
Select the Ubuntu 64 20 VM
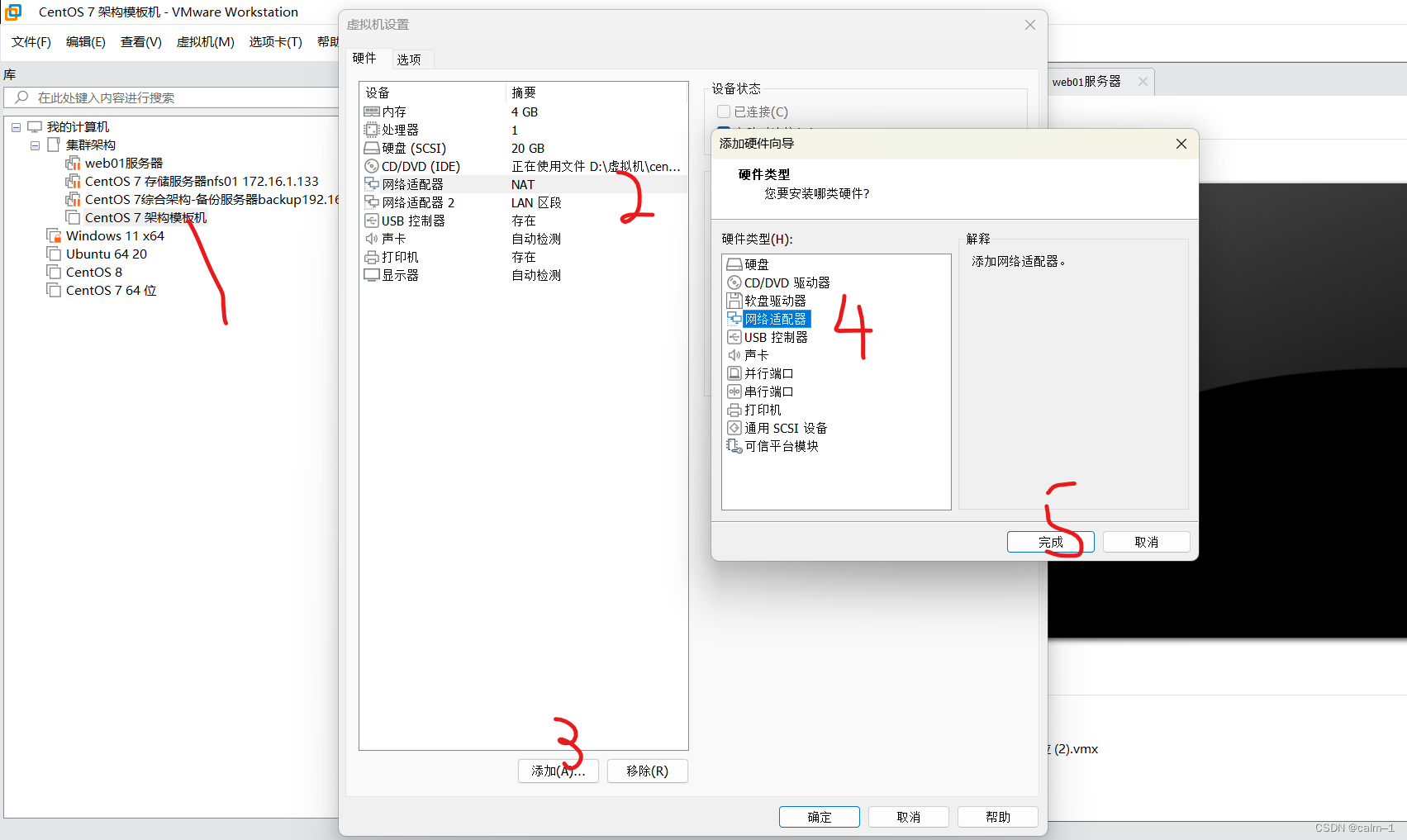click(x=107, y=254)
